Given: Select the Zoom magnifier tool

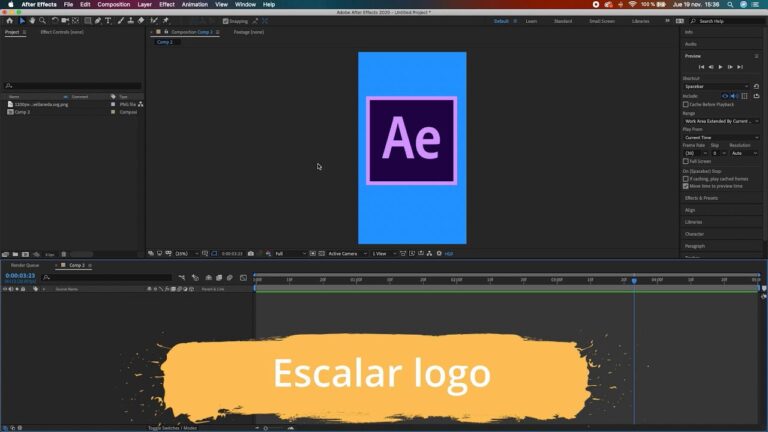Looking at the screenshot, I should point(43,21).
